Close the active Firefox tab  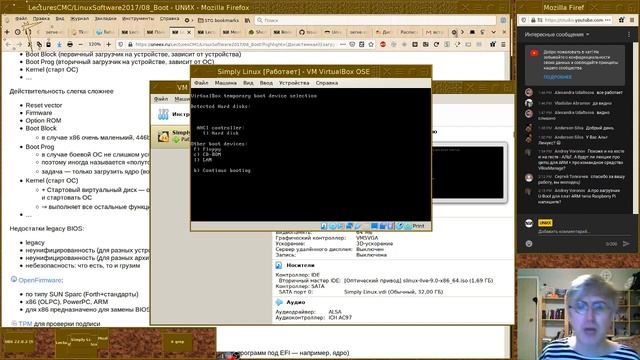point(189,32)
